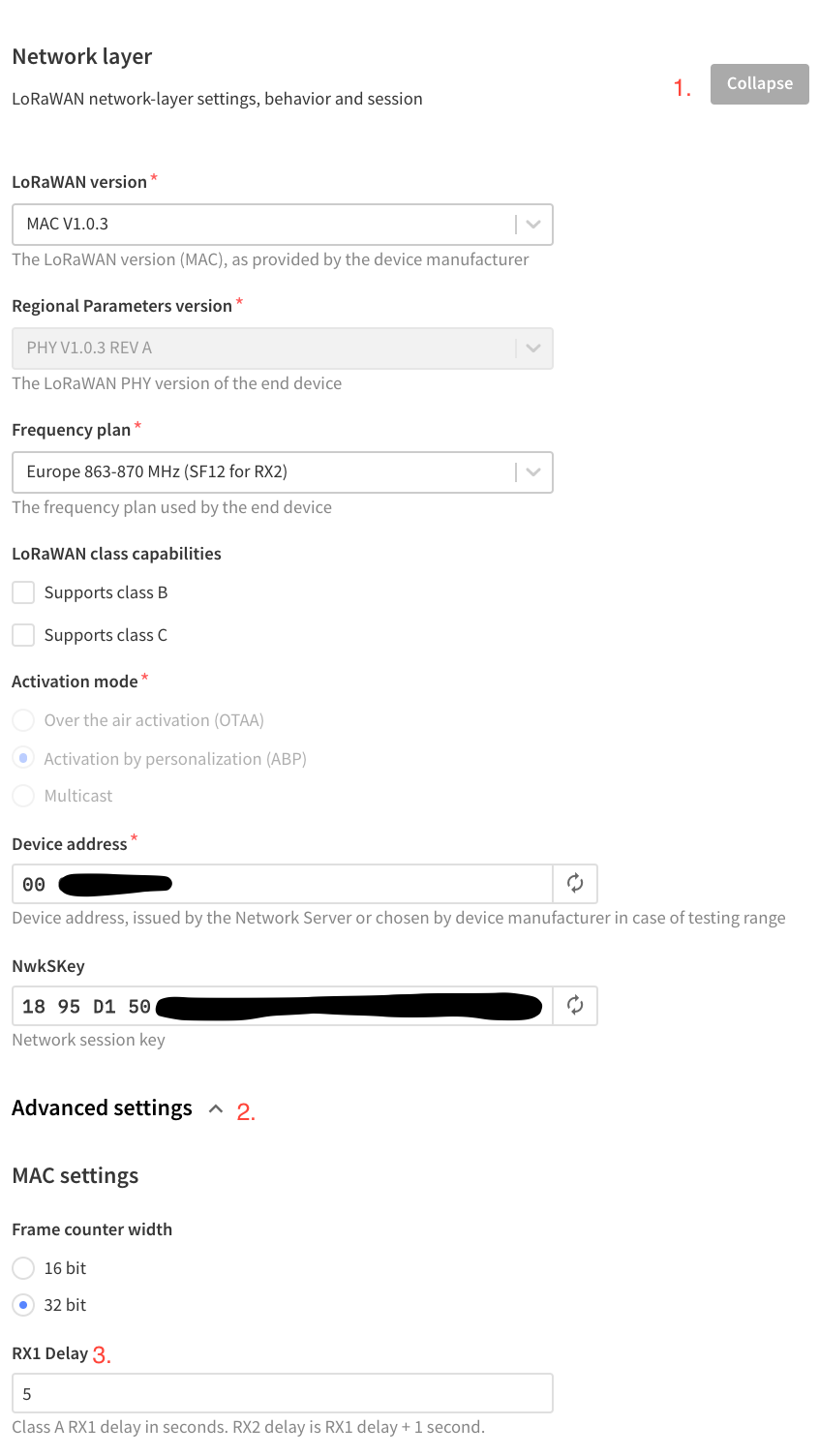Regenerate the NwkSKey network session key
819x1456 pixels.
pos(575,1006)
